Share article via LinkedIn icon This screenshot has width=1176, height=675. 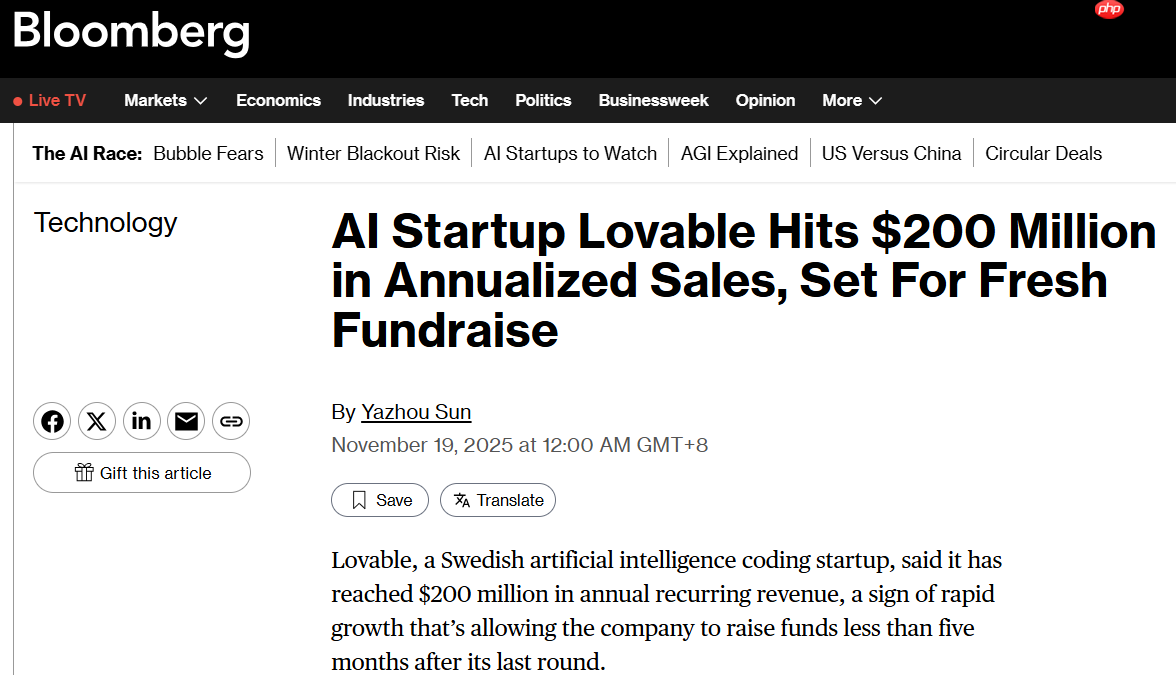[141, 421]
